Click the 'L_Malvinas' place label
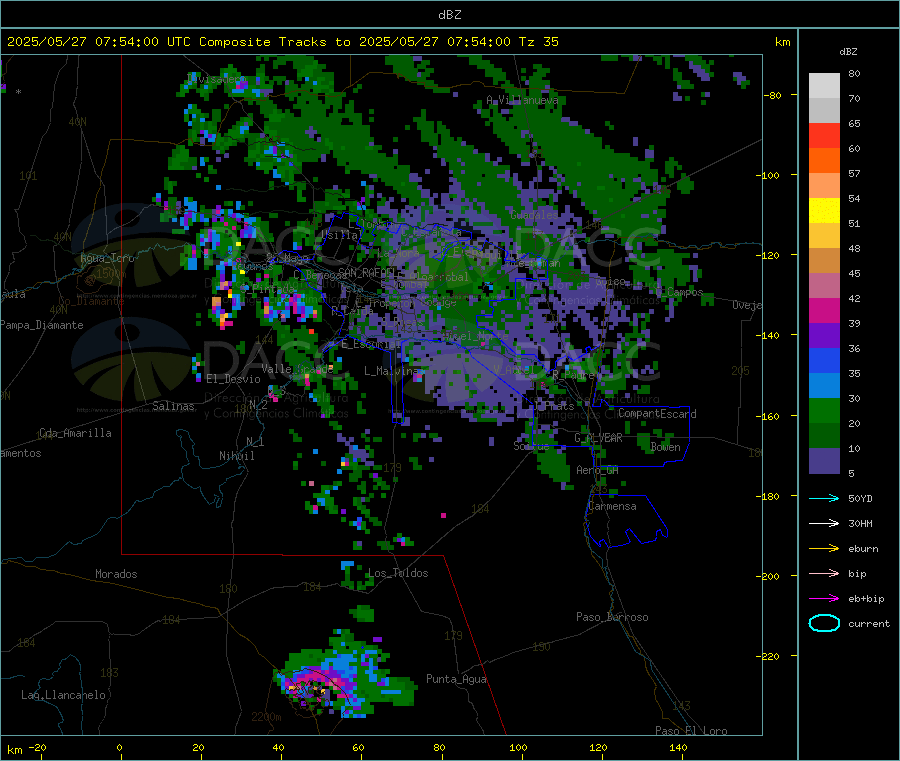The height and width of the screenshot is (761, 900). tap(394, 371)
